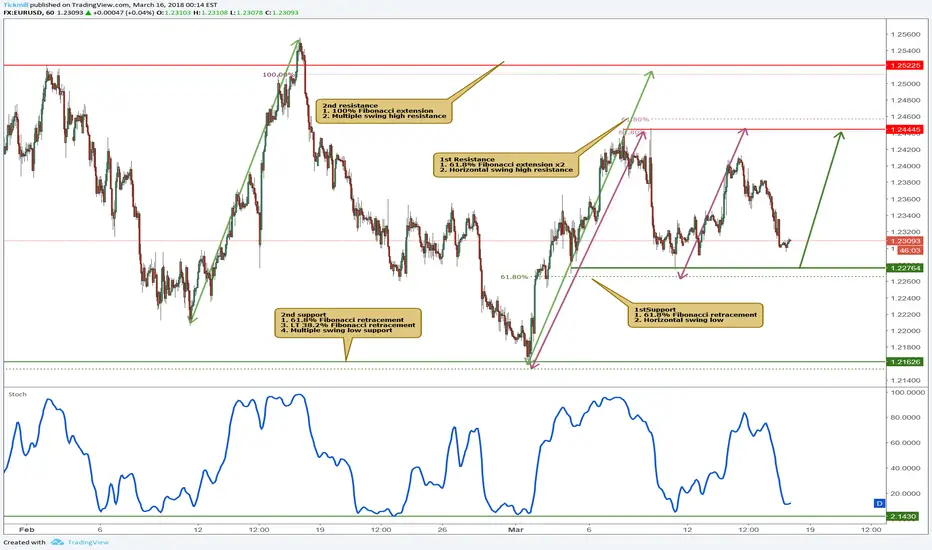932x550 pixels.
Task: Click the 80.0000 stochastic axis value
Action: pos(907,417)
